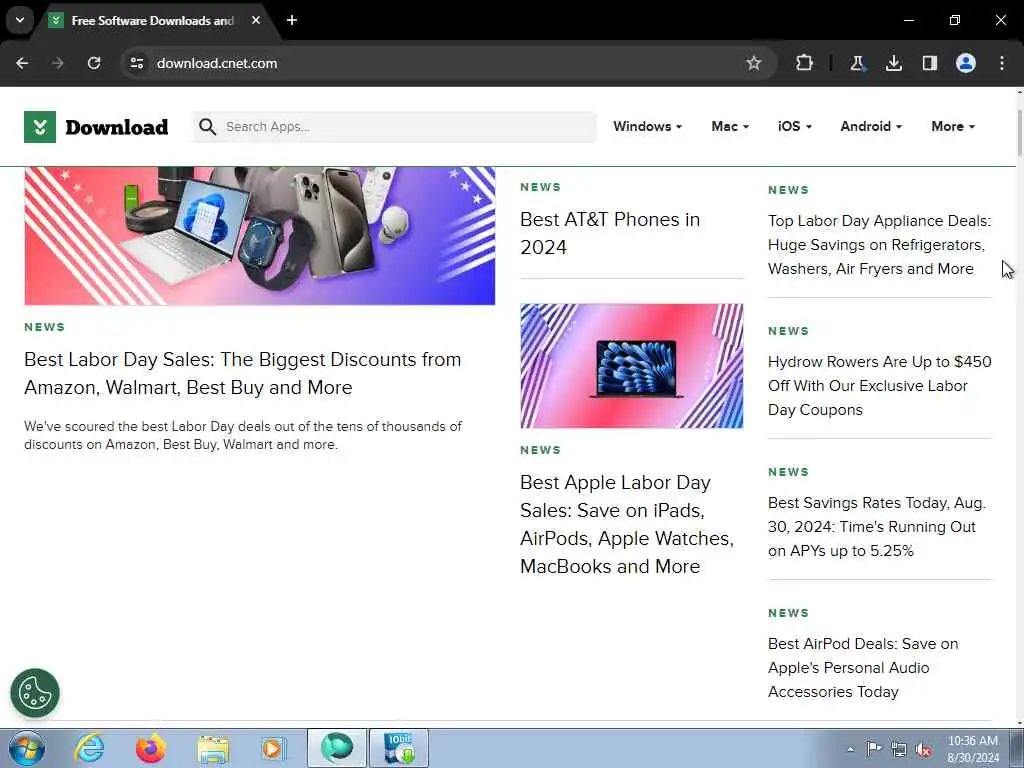1024x768 pixels.
Task: Select the Free Software Downloads tab
Action: pyautogui.click(x=152, y=21)
